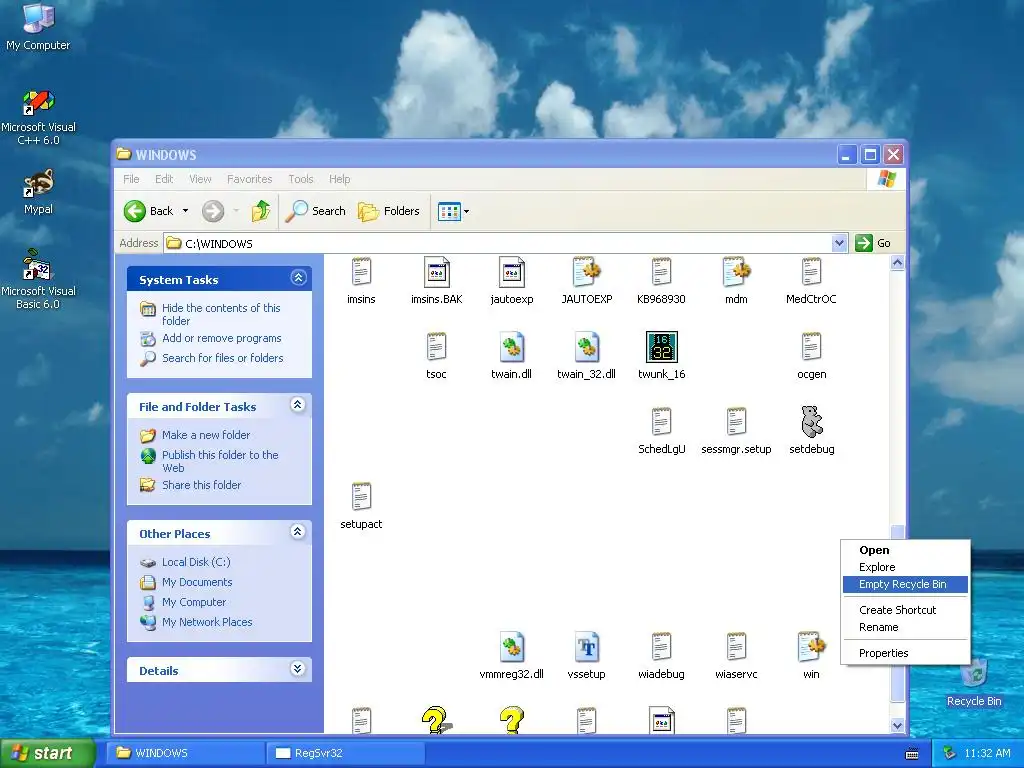This screenshot has width=1024, height=768.
Task: Choose Explore in the context menu
Action: tap(905, 568)
